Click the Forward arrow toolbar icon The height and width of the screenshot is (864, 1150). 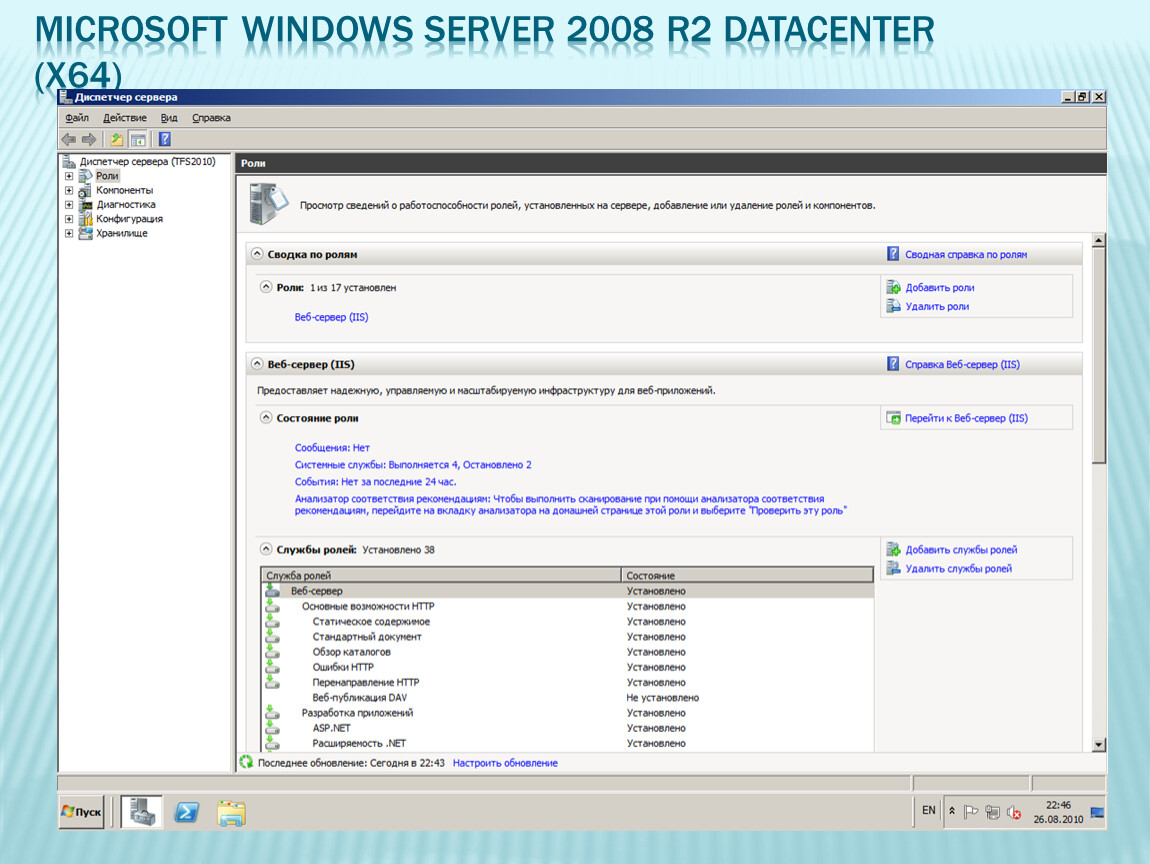(x=89, y=139)
